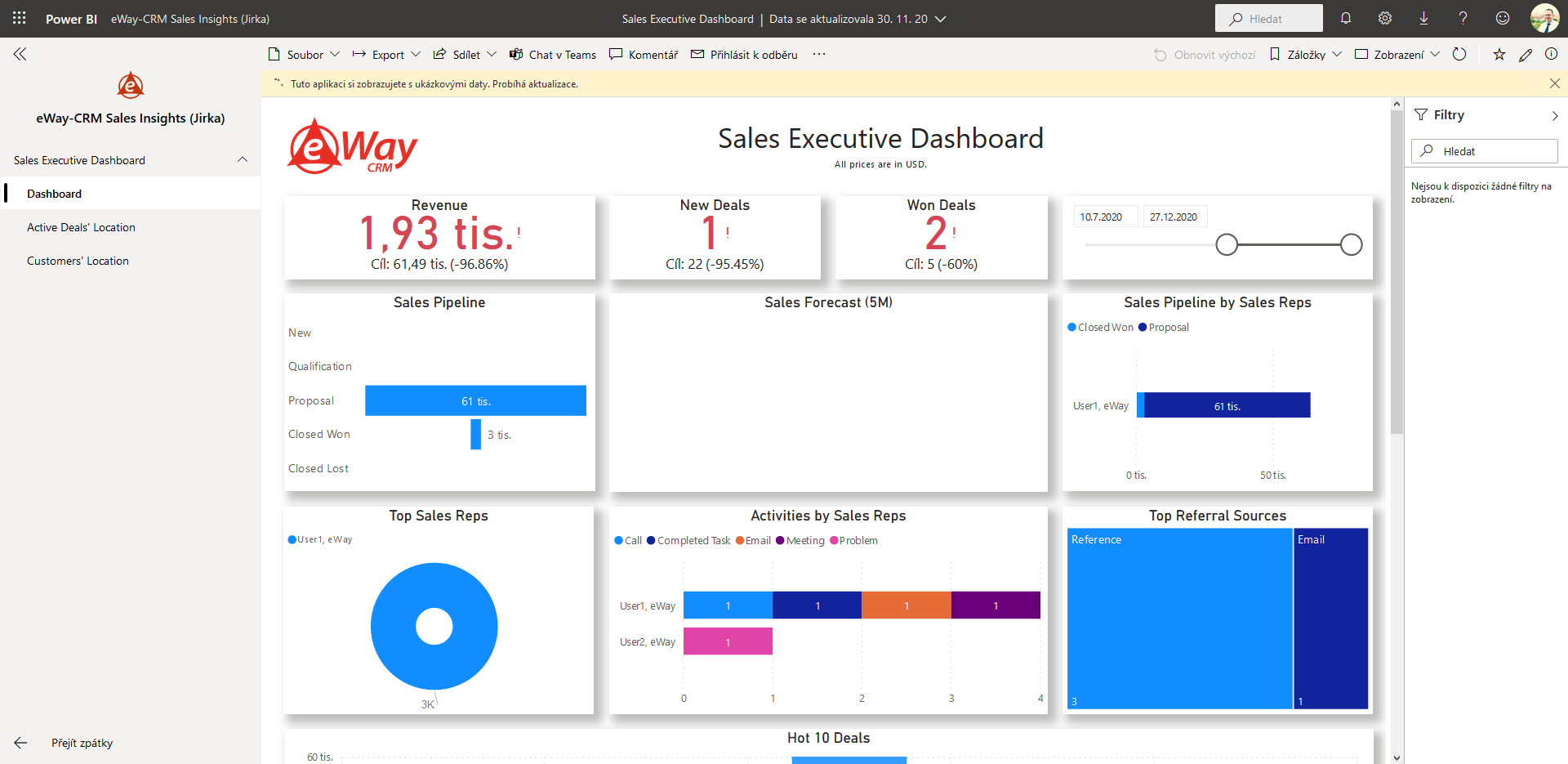1568x764 pixels.
Task: Show report info with the info icon
Action: coord(1551,54)
